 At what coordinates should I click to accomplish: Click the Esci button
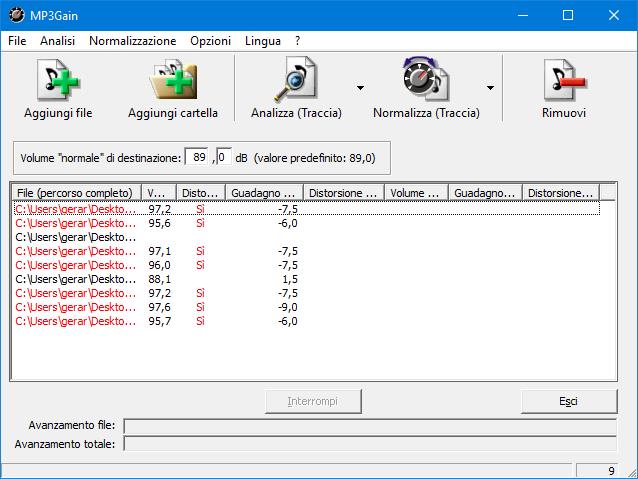[x=569, y=401]
